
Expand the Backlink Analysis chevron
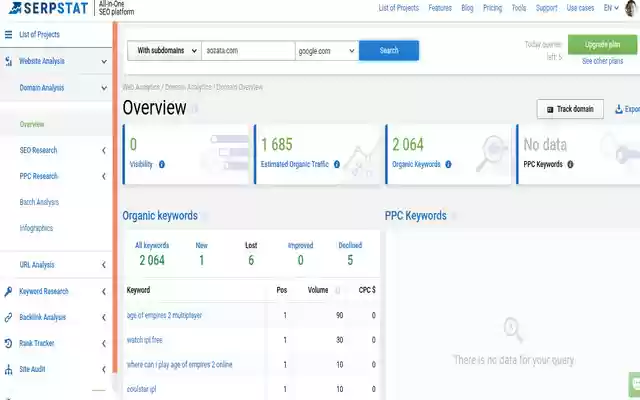pyautogui.click(x=104, y=318)
